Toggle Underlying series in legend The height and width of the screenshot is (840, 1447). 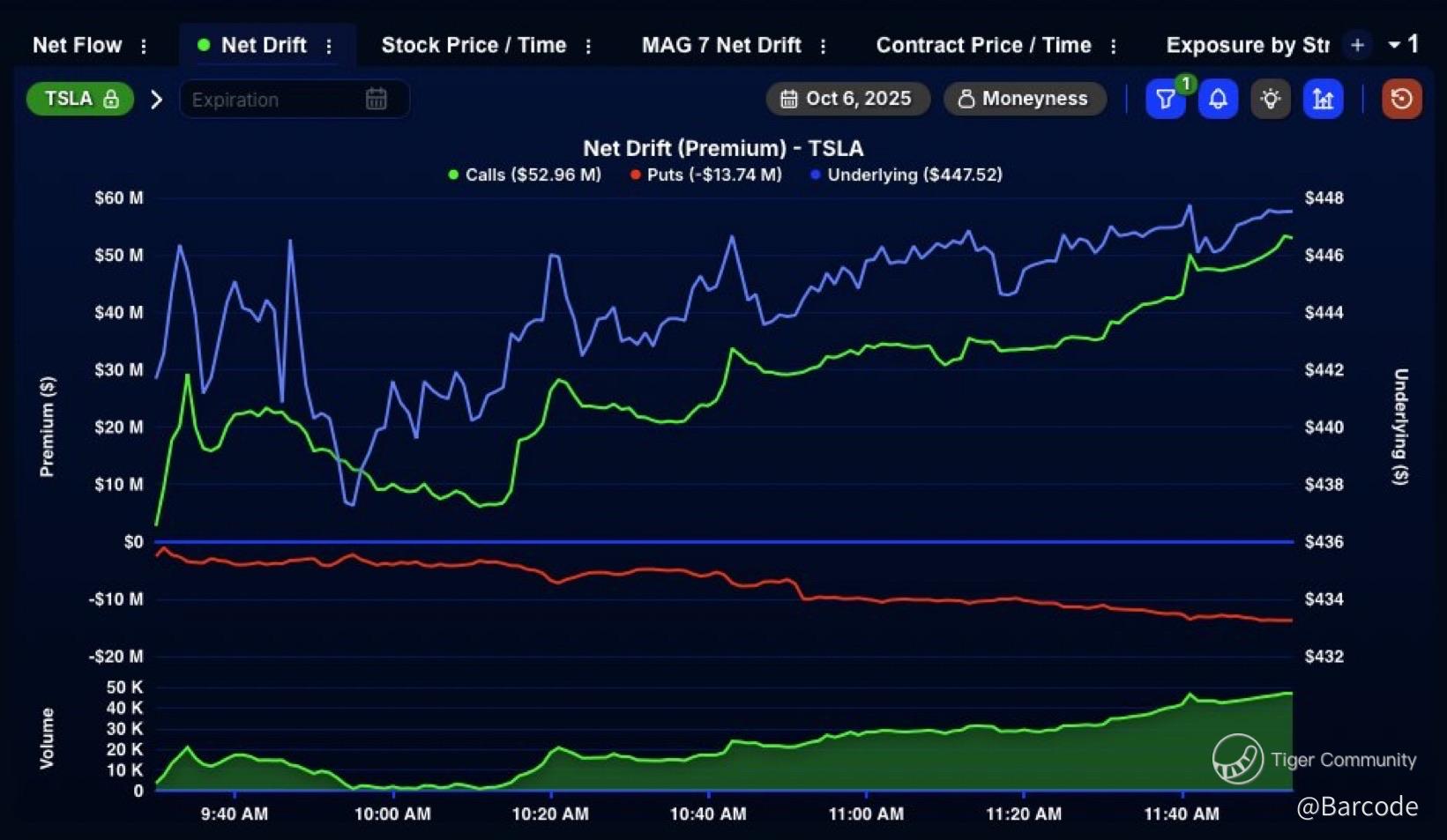click(906, 175)
